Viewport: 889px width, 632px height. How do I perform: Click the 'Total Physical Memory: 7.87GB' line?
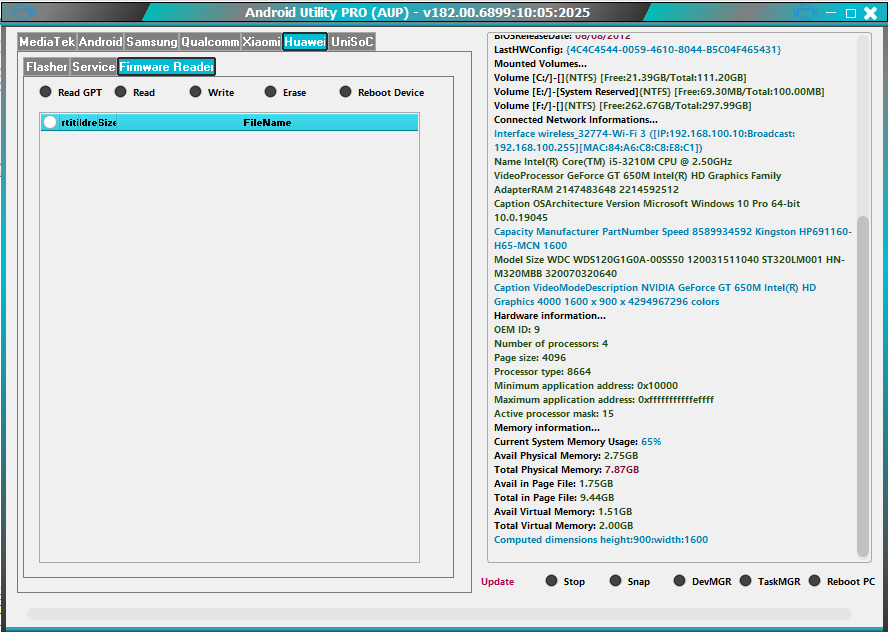pyautogui.click(x=566, y=469)
